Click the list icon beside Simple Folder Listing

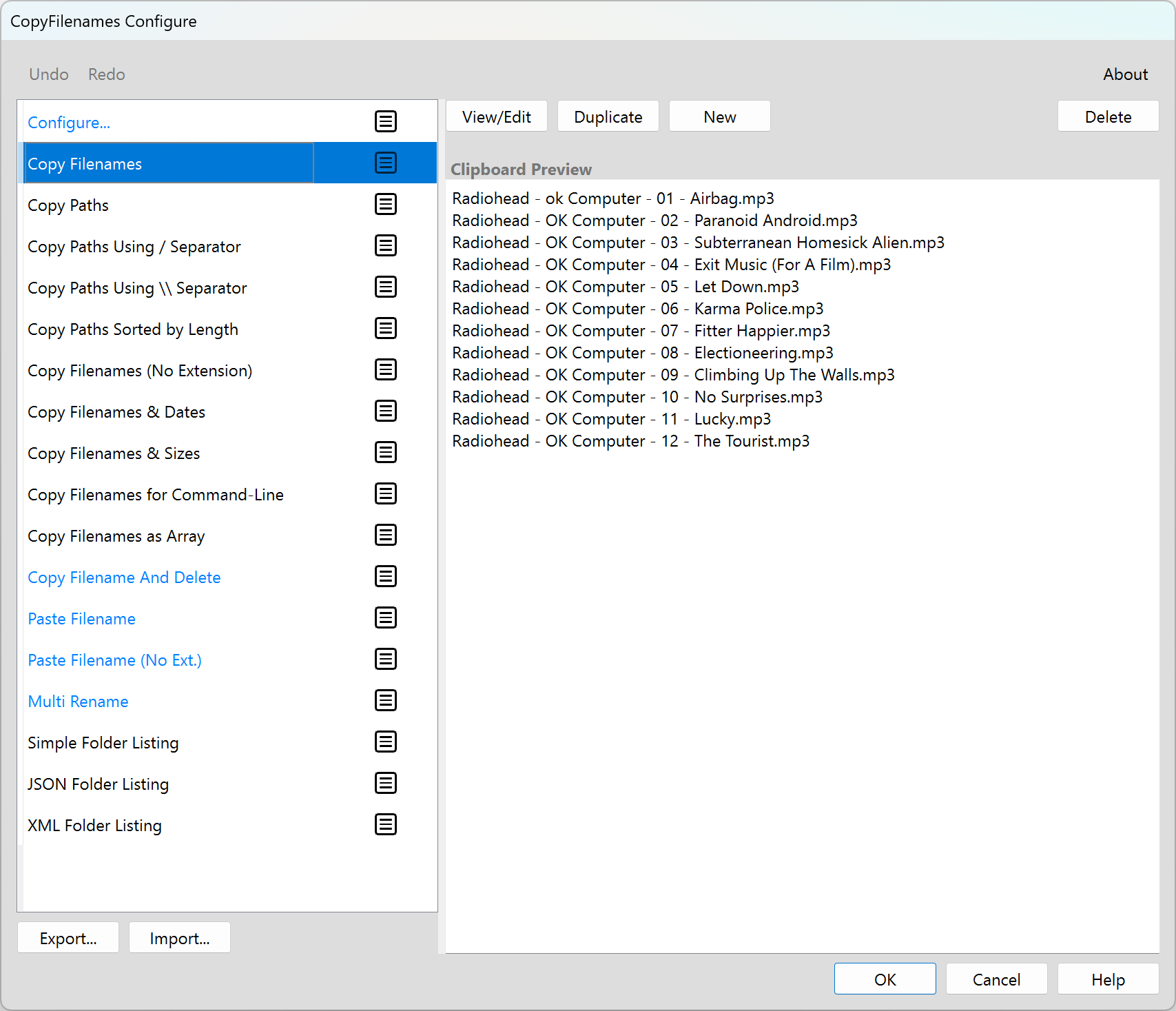(x=385, y=742)
